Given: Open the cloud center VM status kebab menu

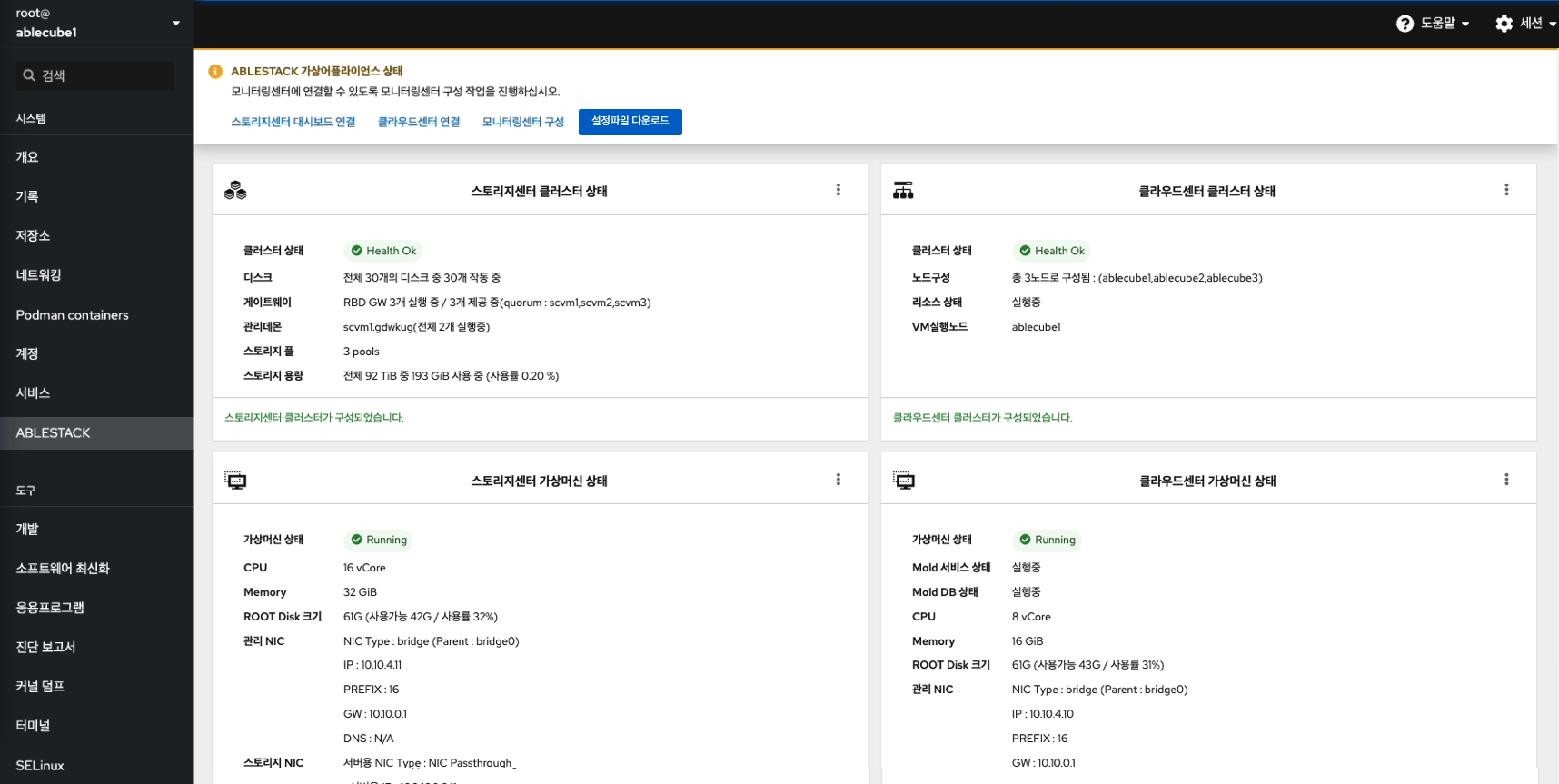Looking at the screenshot, I should coord(1506,480).
